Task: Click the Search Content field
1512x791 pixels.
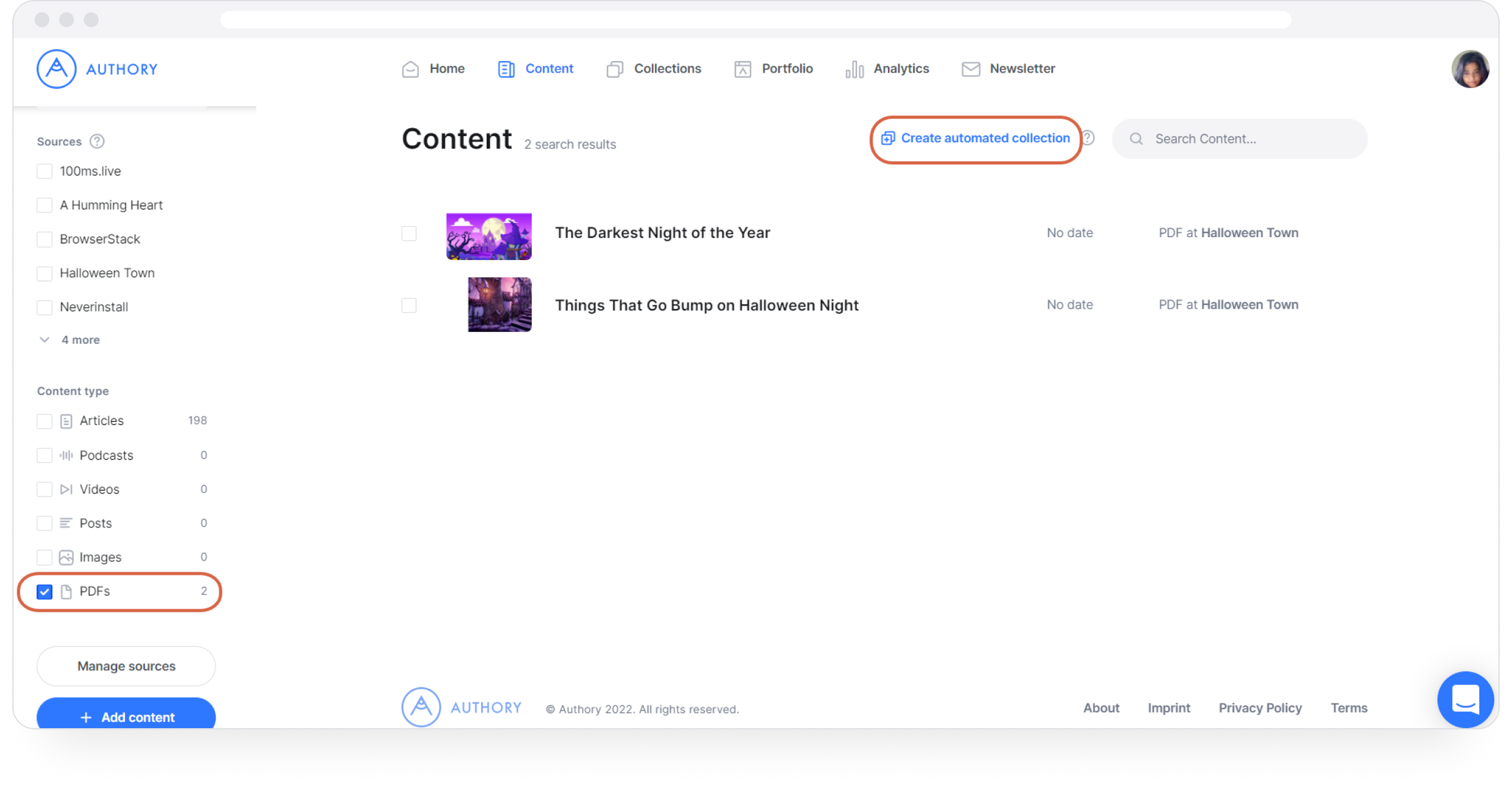Action: pyautogui.click(x=1240, y=139)
